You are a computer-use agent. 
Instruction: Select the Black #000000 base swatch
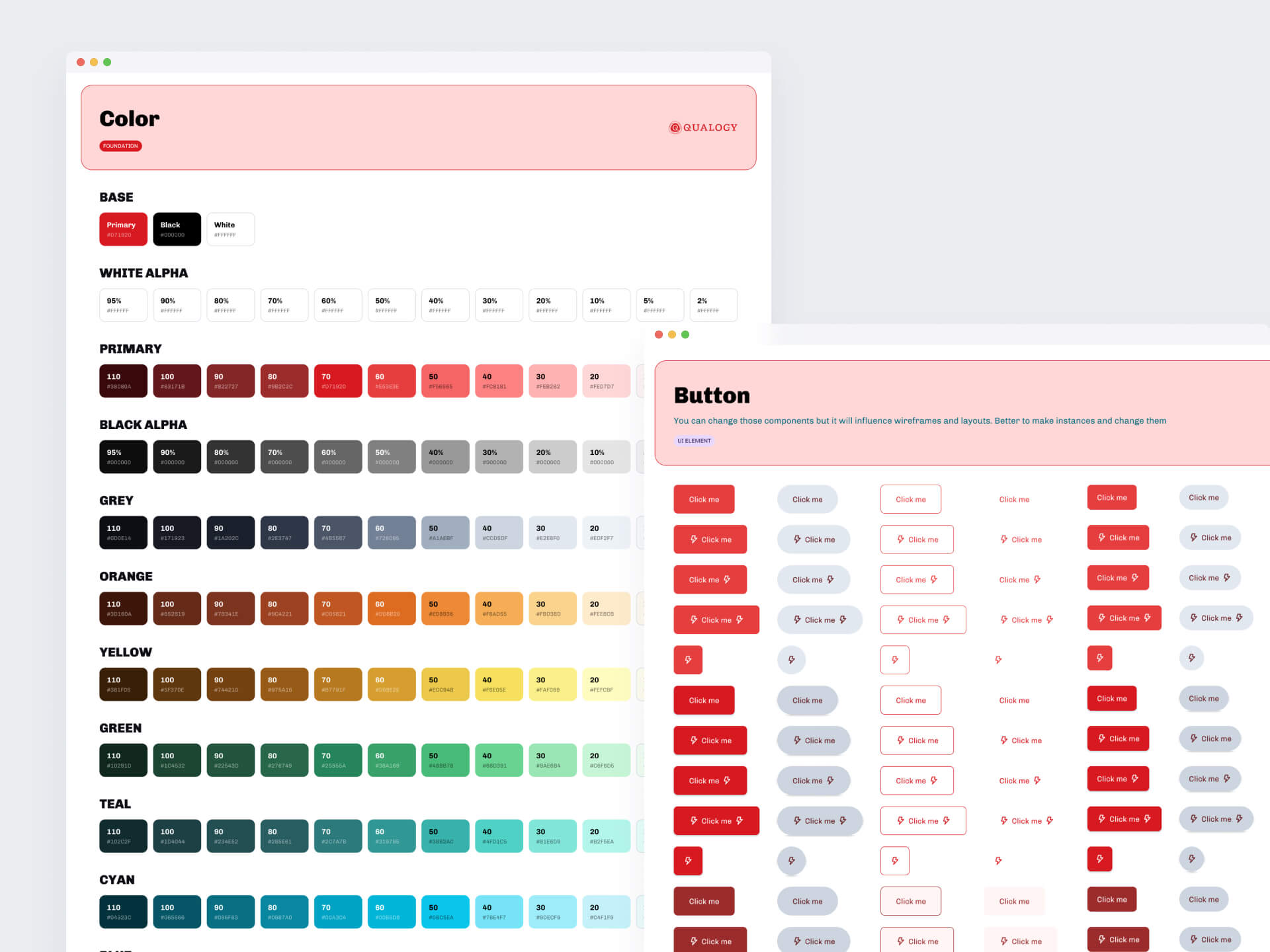[x=177, y=229]
